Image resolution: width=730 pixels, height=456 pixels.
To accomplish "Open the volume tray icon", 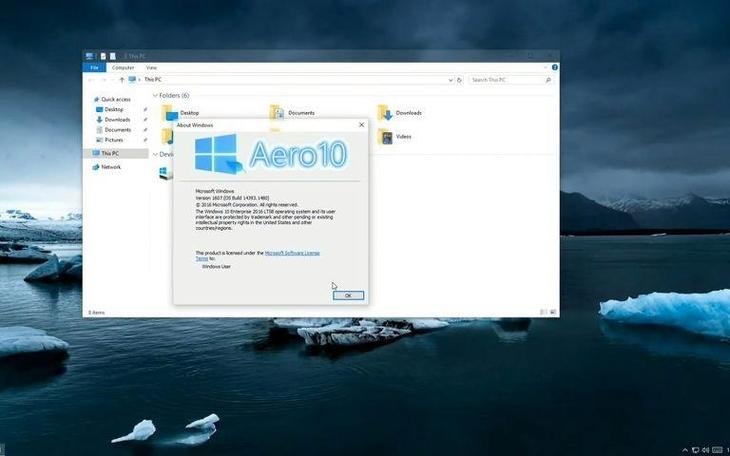I will (x=706, y=450).
